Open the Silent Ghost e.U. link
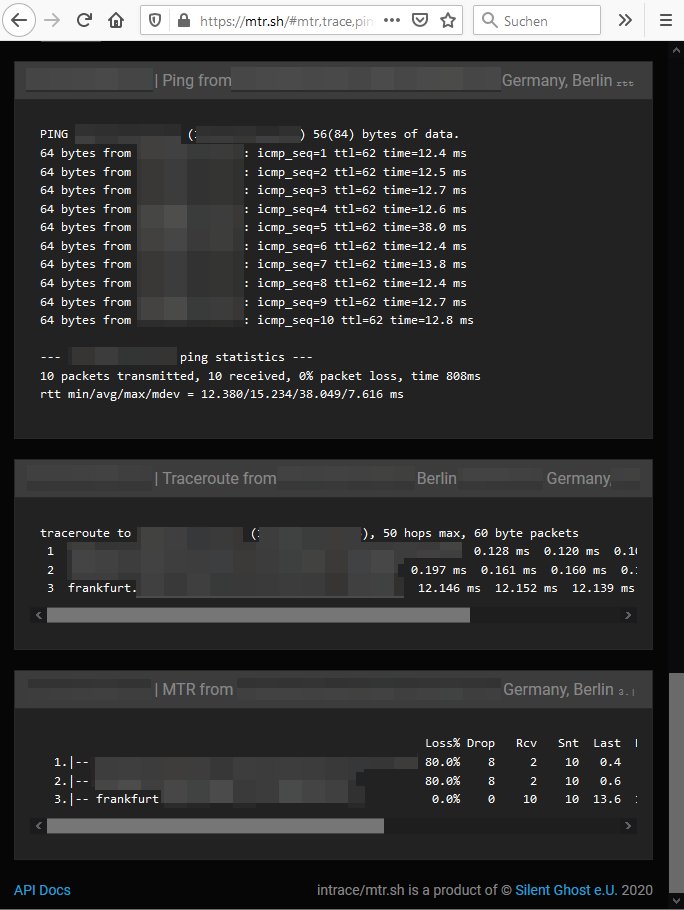This screenshot has height=910, width=684. coord(566,890)
